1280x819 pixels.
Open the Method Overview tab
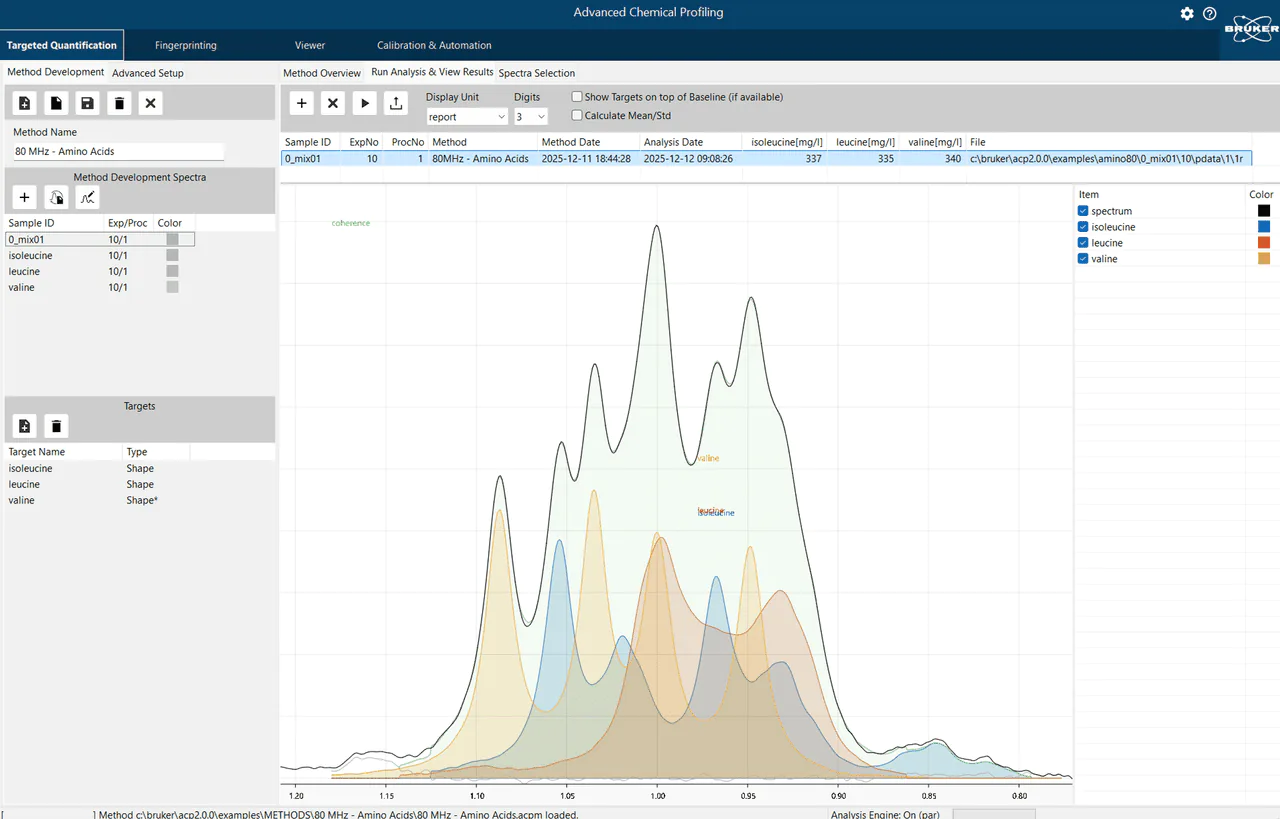(322, 73)
